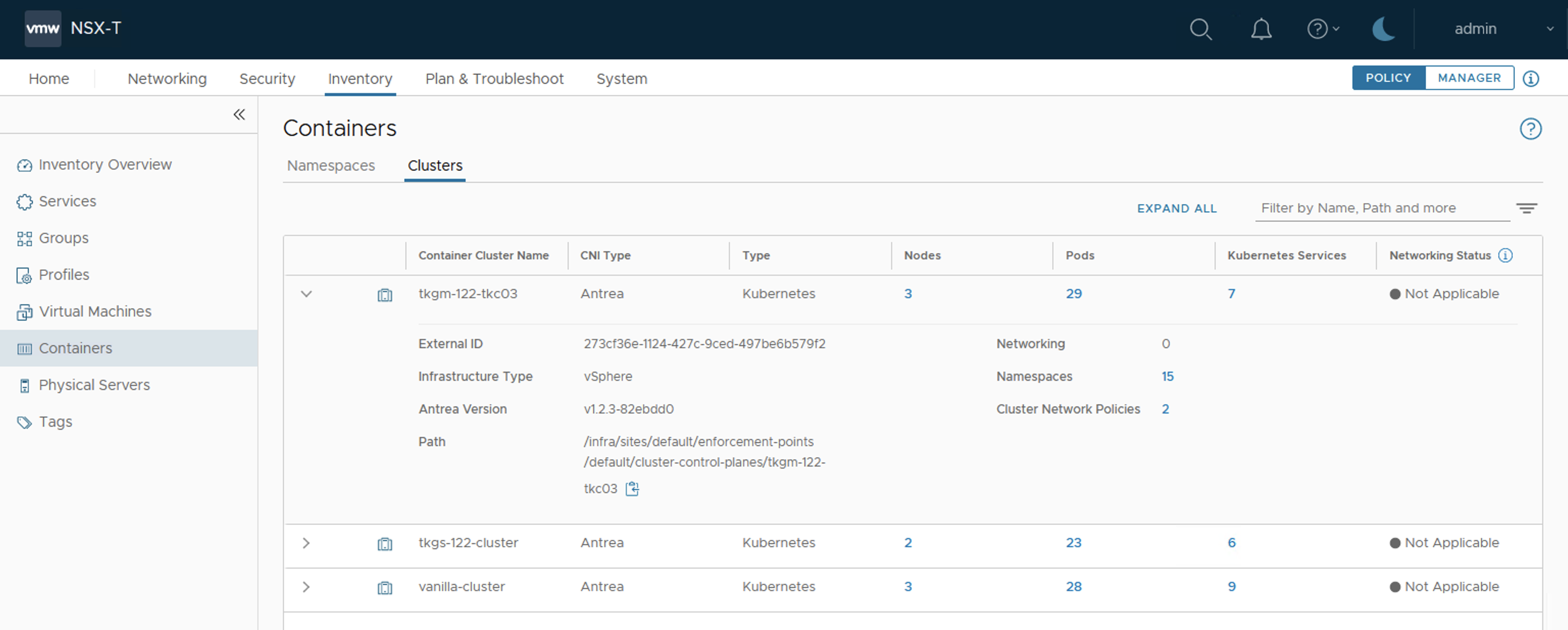The height and width of the screenshot is (630, 1568).
Task: Switch to the Namespaces tab
Action: click(x=331, y=165)
